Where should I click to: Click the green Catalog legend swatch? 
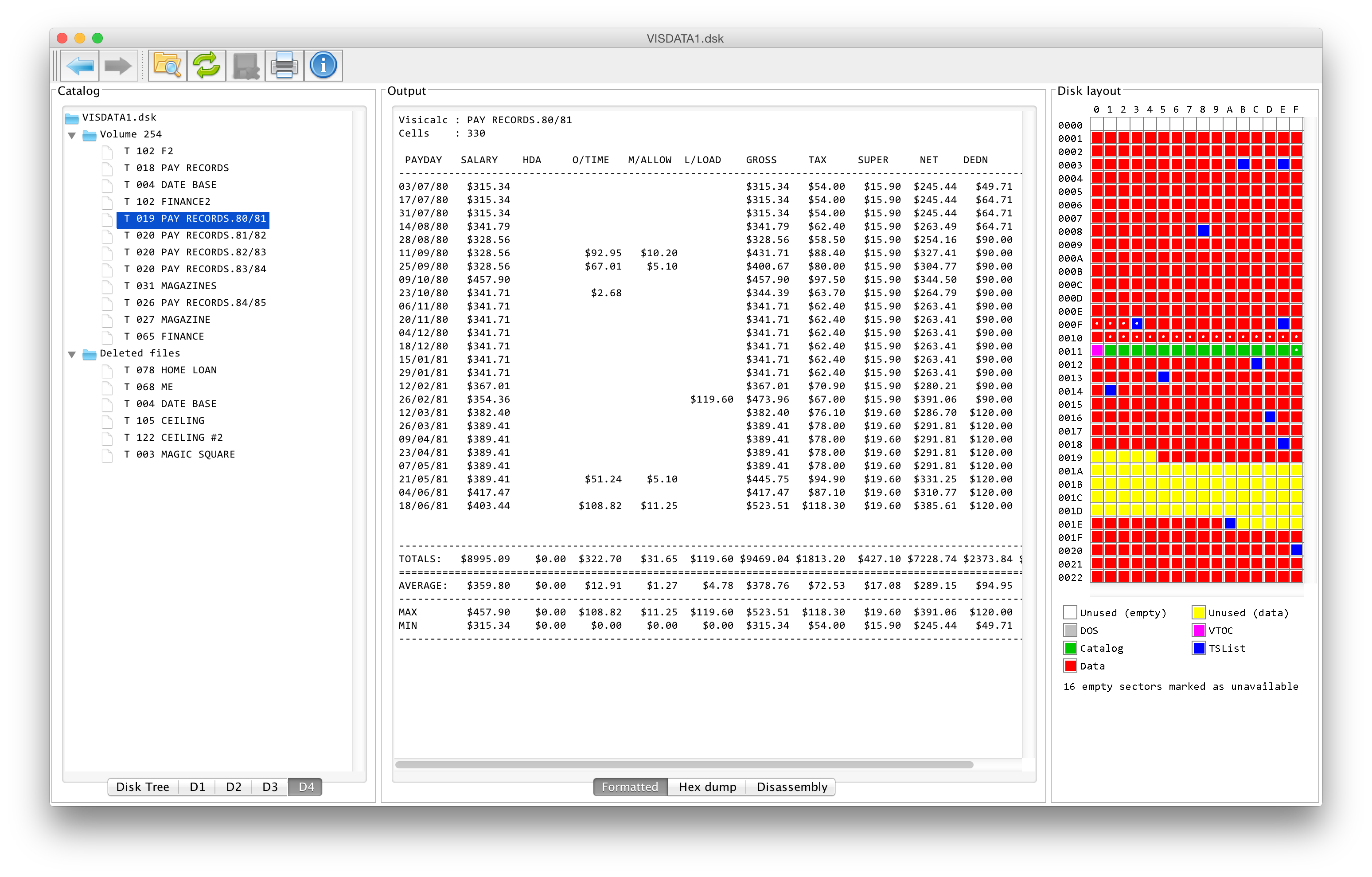click(1069, 648)
